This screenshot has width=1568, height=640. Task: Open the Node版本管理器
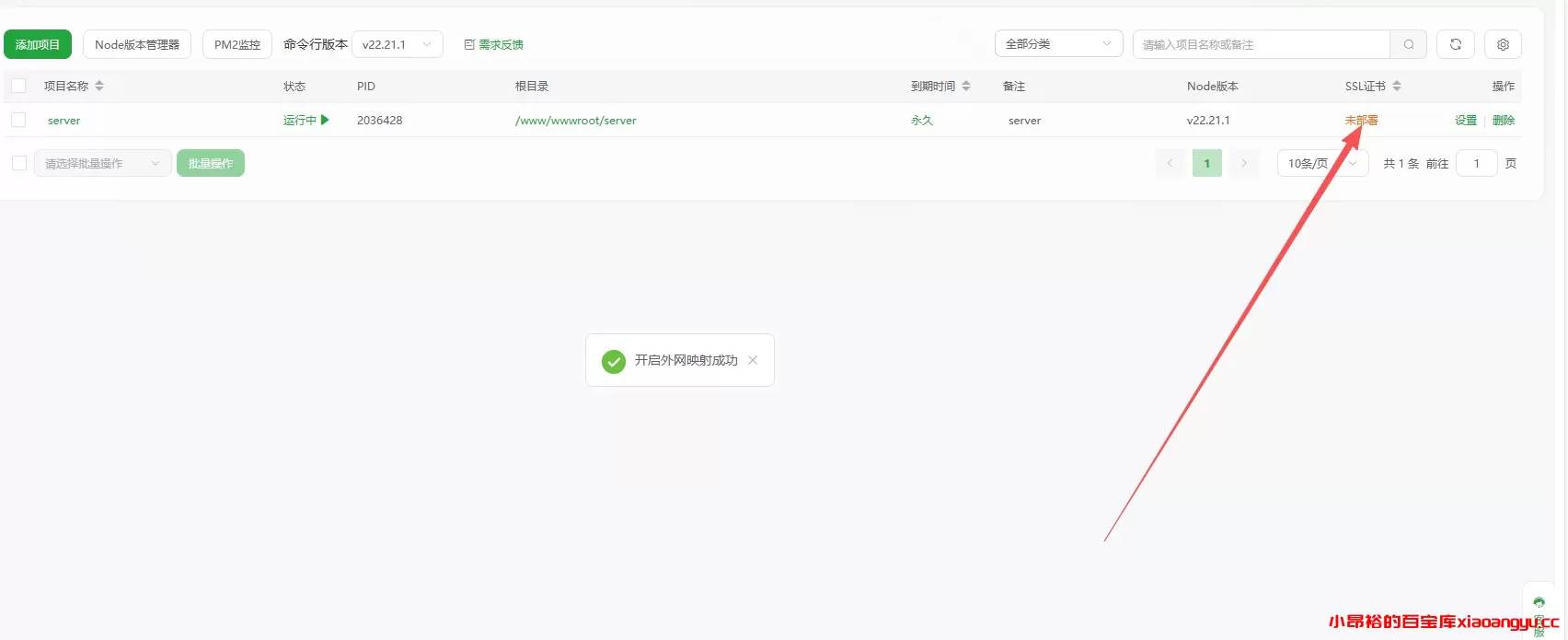pos(137,44)
